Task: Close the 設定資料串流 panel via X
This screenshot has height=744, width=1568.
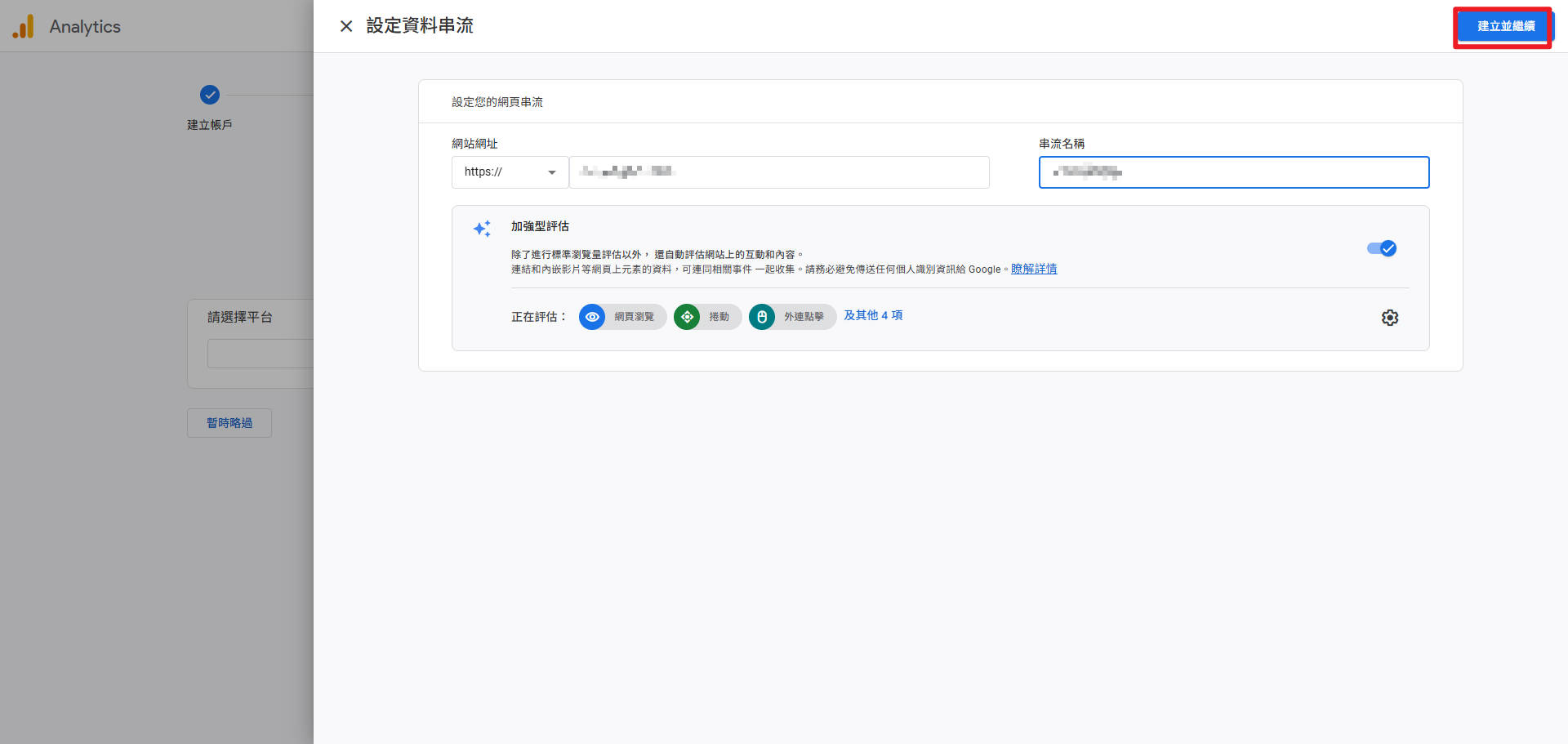Action: pos(346,26)
